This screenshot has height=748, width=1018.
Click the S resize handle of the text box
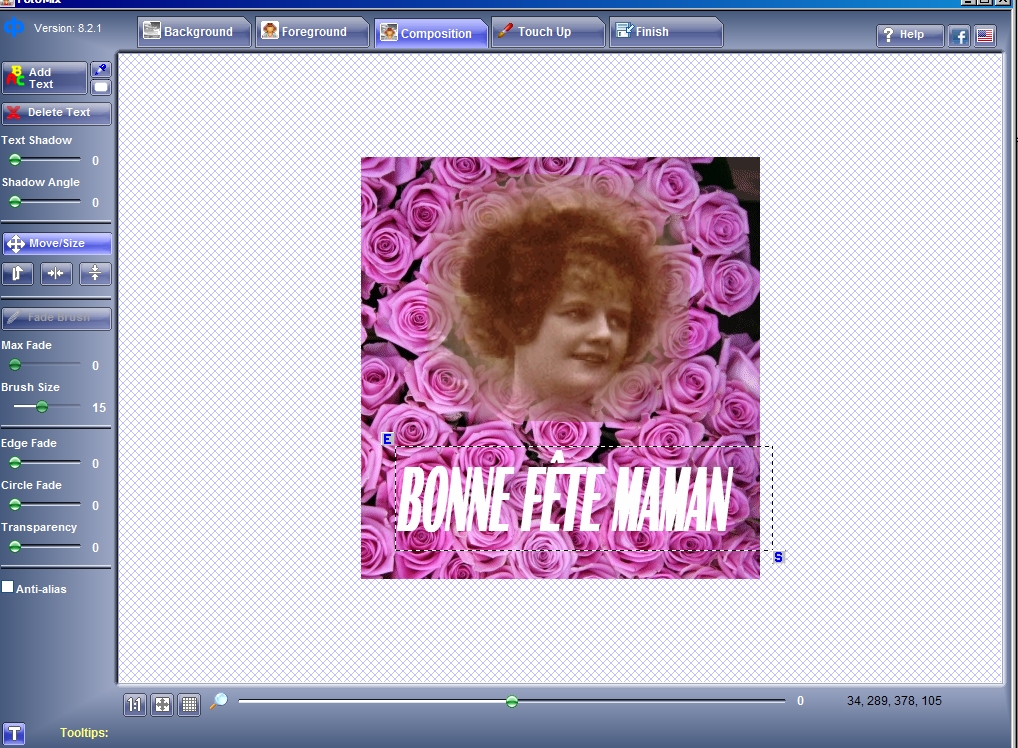click(x=778, y=557)
